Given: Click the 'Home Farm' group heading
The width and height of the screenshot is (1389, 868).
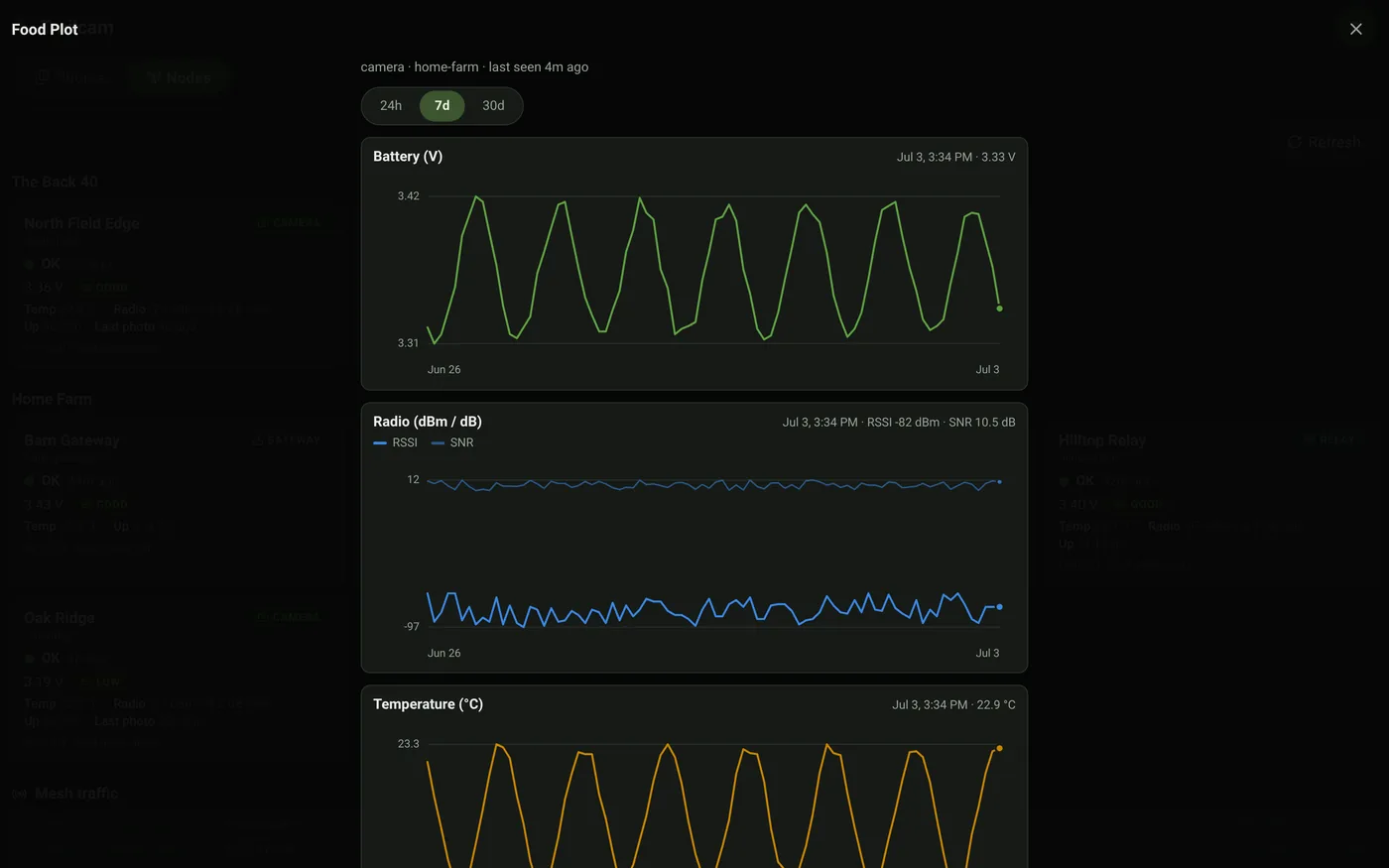Looking at the screenshot, I should pyautogui.click(x=52, y=399).
